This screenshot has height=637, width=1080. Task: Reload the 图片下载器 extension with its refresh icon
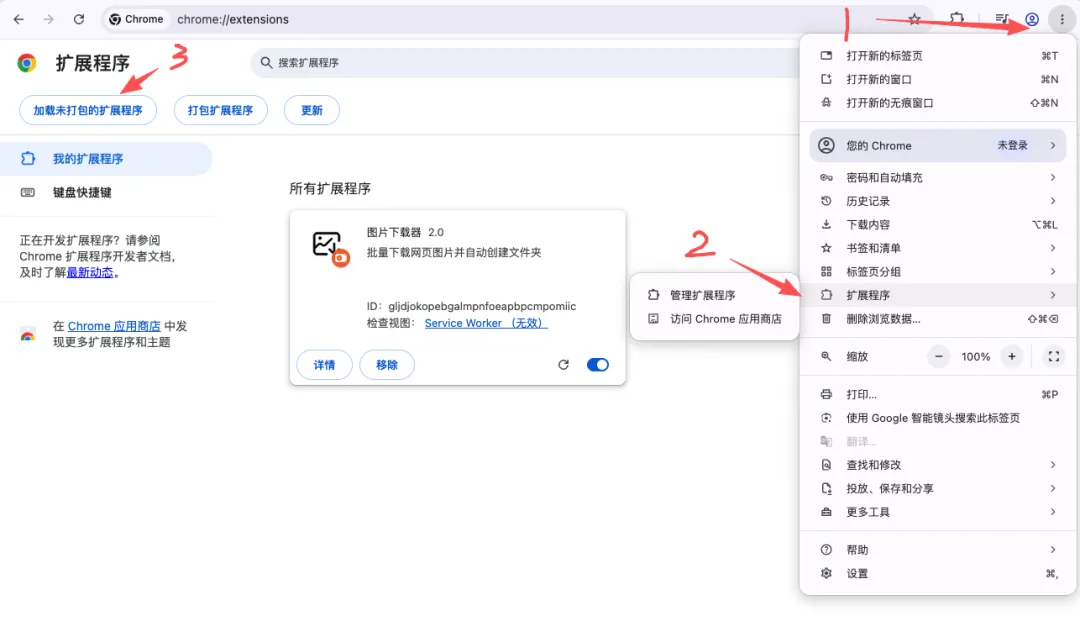(563, 365)
